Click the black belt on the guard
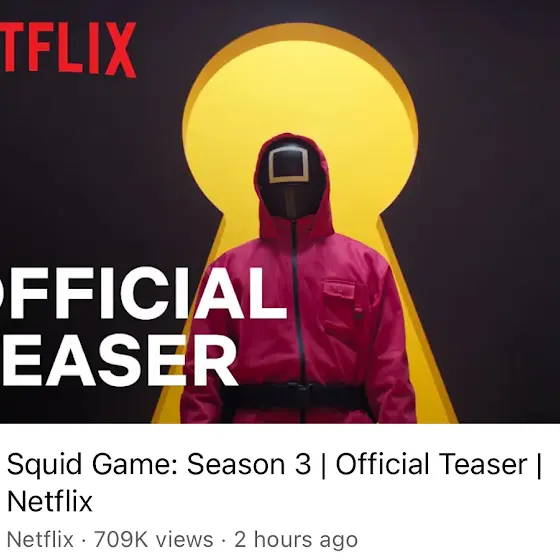 point(295,397)
